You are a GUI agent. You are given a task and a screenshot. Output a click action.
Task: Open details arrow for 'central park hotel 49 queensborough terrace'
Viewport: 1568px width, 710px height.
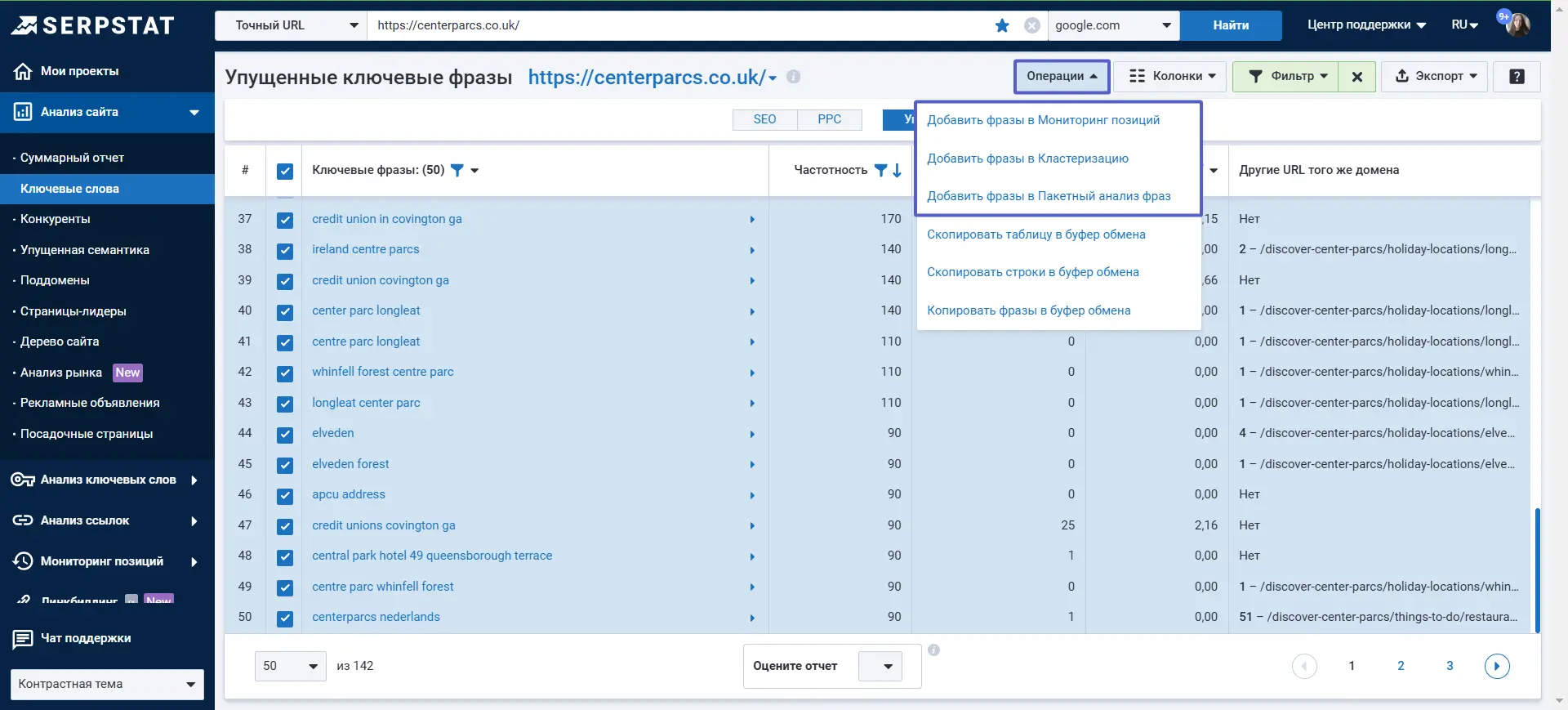click(752, 556)
